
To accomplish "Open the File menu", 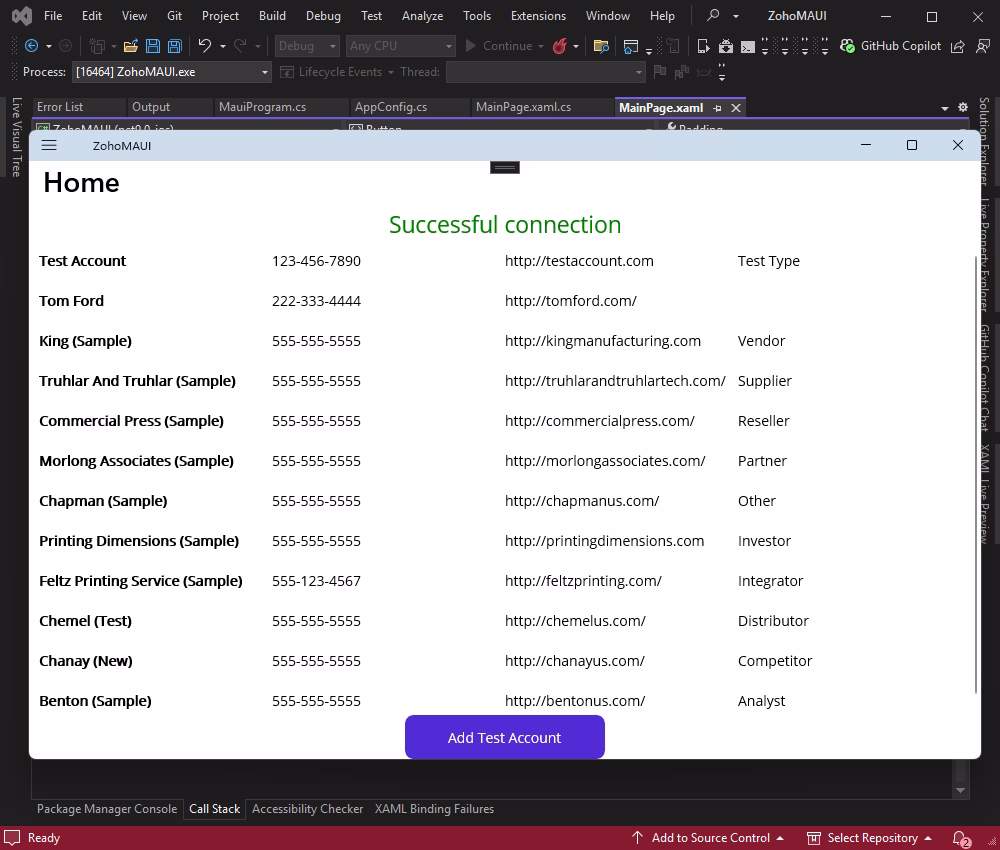I will (53, 16).
